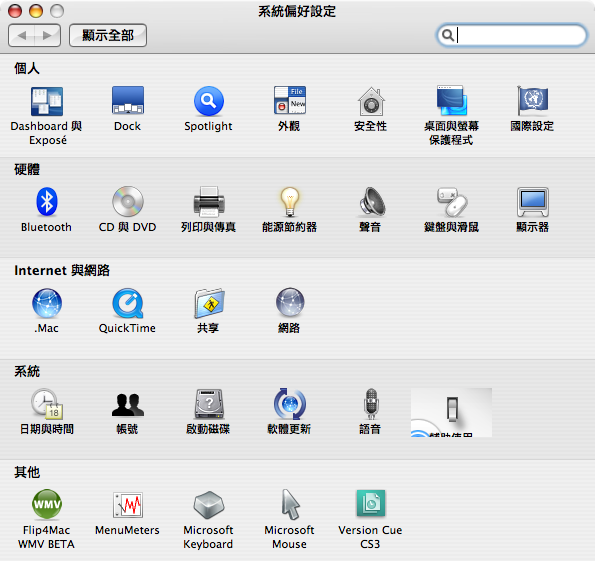Screen dimensions: 595x561
Task: Go back with the left arrow button
Action: (x=22, y=35)
